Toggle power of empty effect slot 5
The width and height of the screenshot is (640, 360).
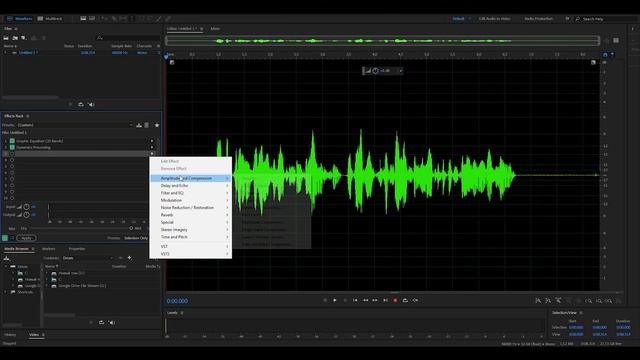pyautogui.click(x=12, y=167)
